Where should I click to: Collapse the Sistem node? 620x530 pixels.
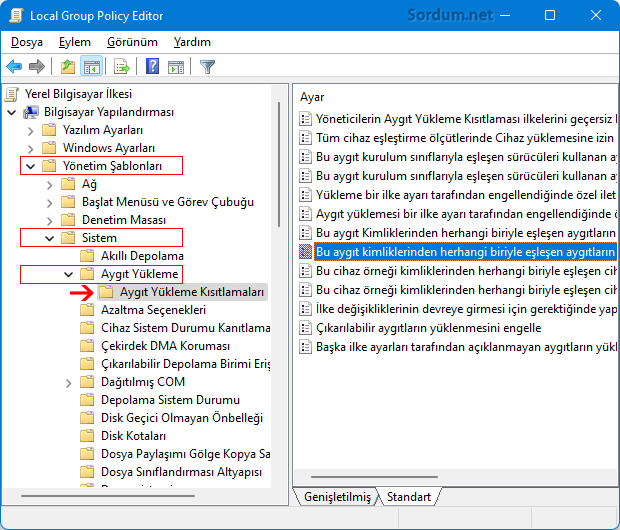pyautogui.click(x=49, y=238)
